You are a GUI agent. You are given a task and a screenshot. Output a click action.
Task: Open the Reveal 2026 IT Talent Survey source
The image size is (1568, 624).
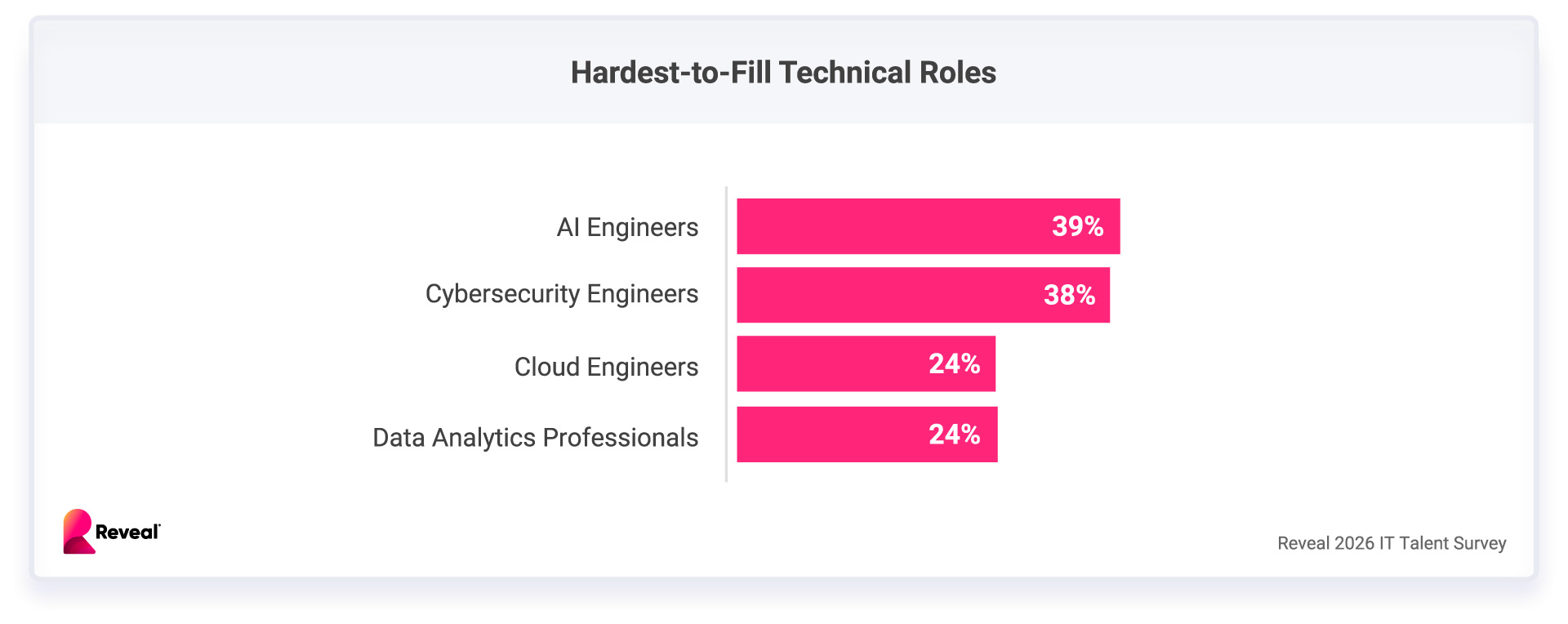point(1392,543)
